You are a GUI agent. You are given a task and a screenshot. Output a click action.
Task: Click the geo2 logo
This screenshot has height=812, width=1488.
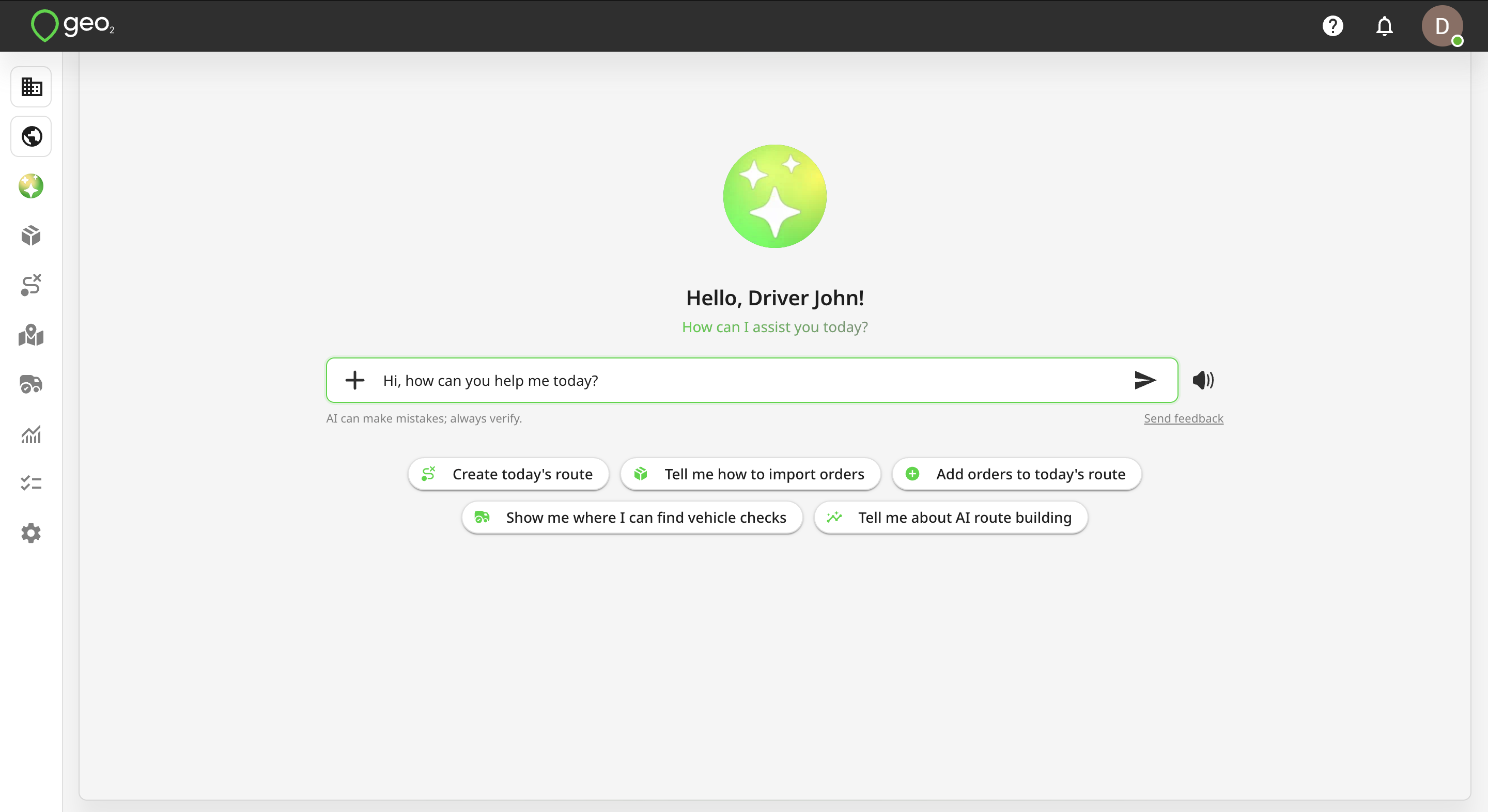(x=73, y=25)
